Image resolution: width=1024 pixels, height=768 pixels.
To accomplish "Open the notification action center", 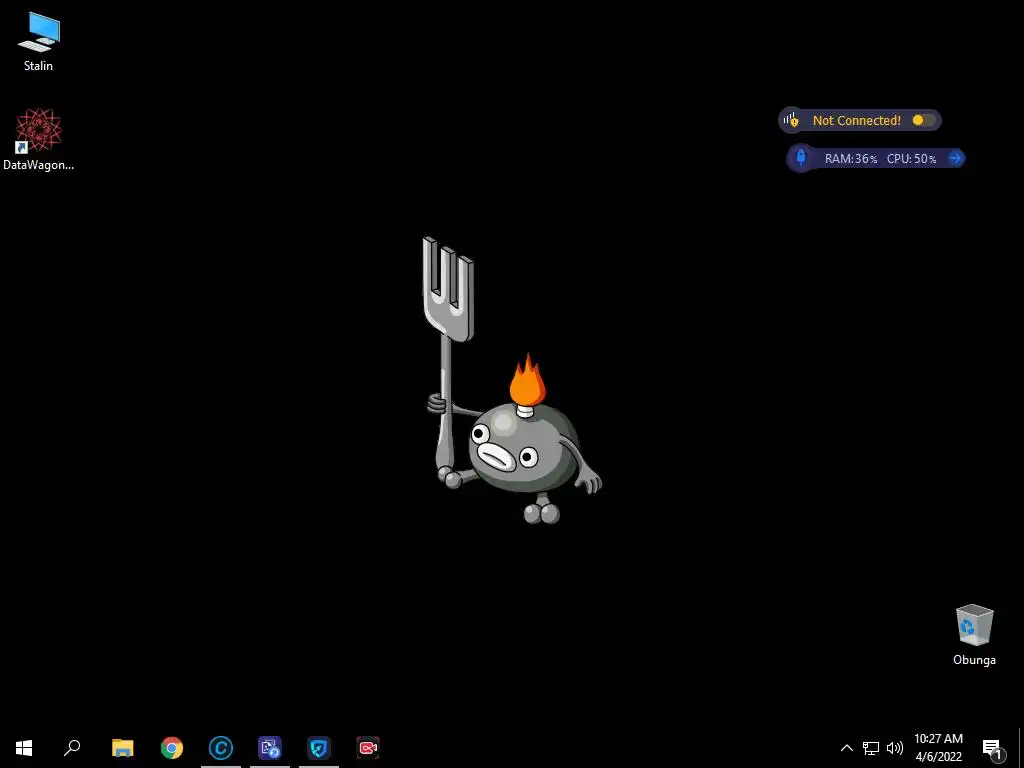I will 991,748.
